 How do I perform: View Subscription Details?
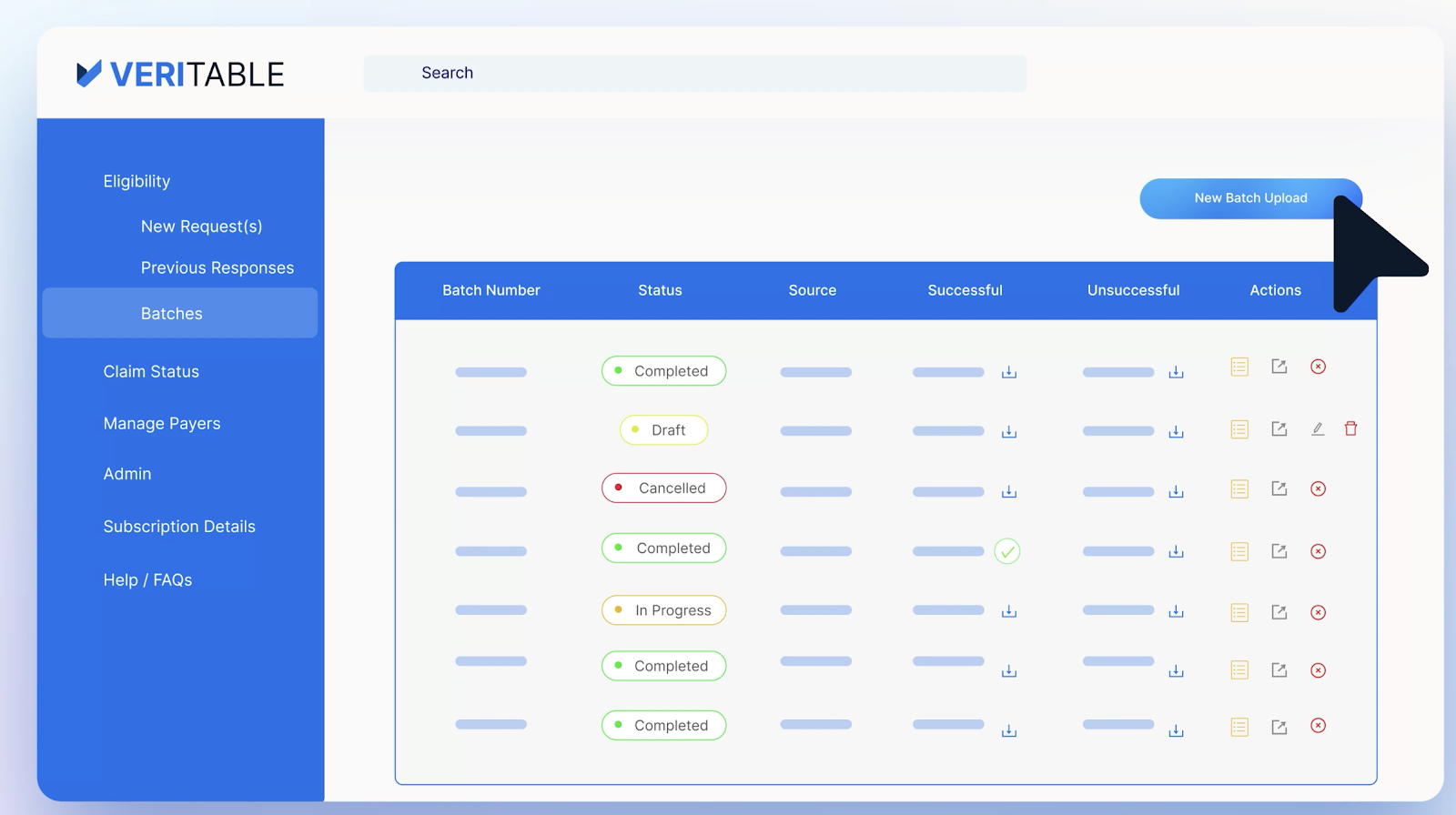coord(179,527)
